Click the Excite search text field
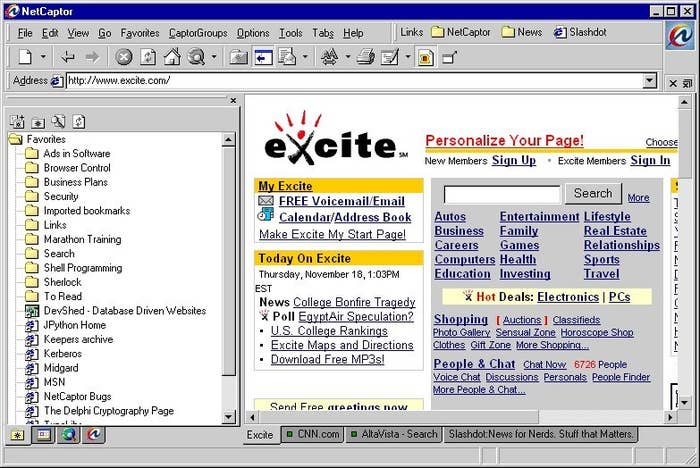700x468 pixels. 502,195
